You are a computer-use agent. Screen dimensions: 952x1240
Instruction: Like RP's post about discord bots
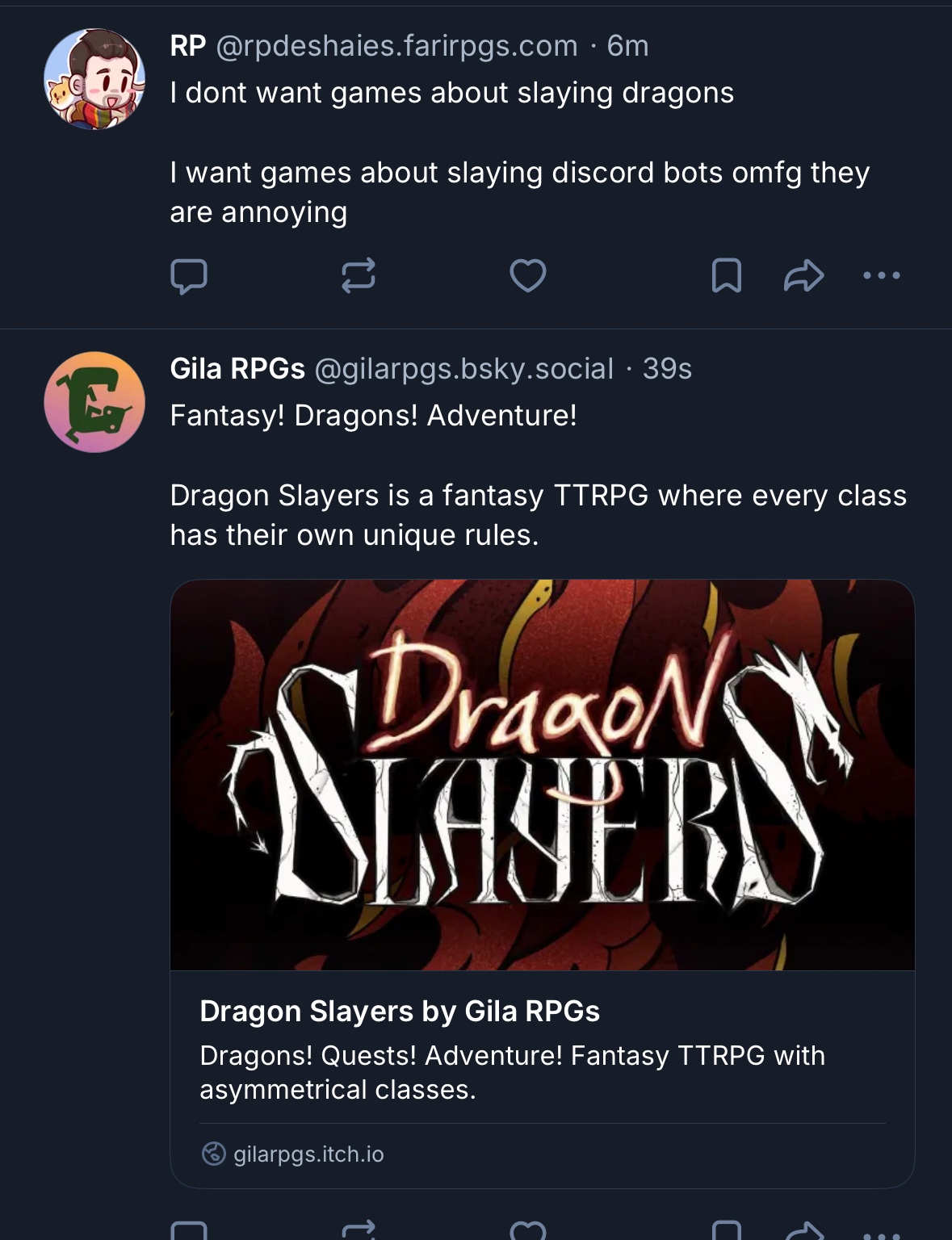point(528,276)
